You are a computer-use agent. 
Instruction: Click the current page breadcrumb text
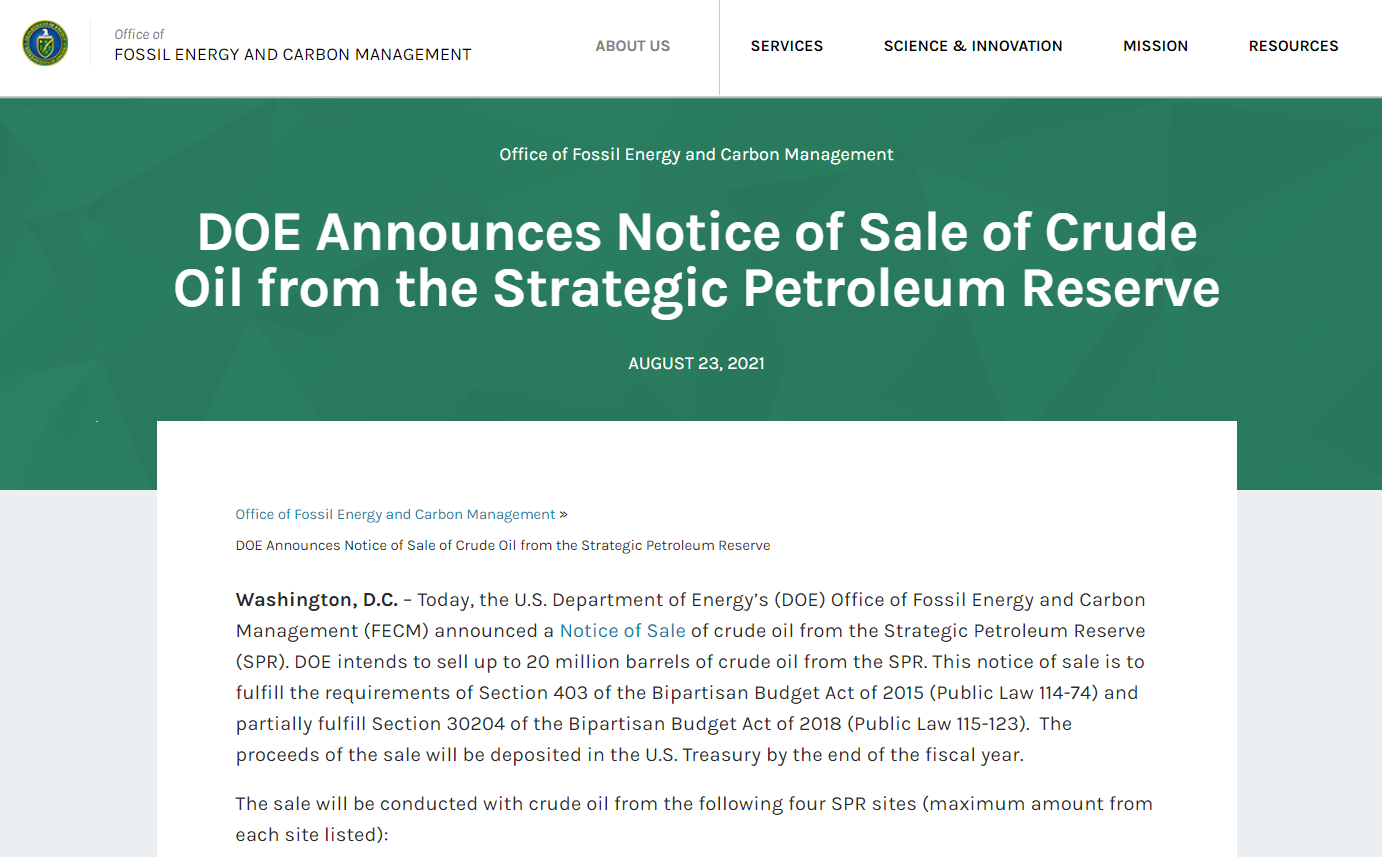pos(502,545)
